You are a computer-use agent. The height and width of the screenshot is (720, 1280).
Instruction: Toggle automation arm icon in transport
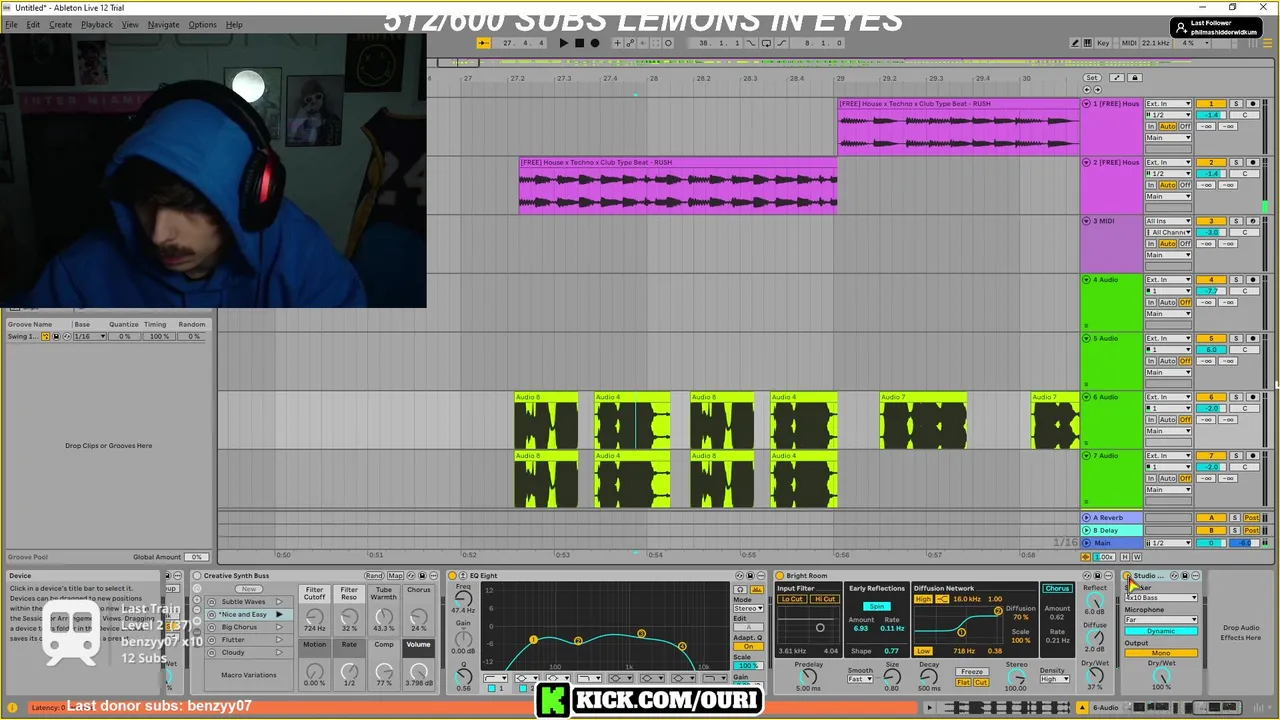(x=630, y=43)
